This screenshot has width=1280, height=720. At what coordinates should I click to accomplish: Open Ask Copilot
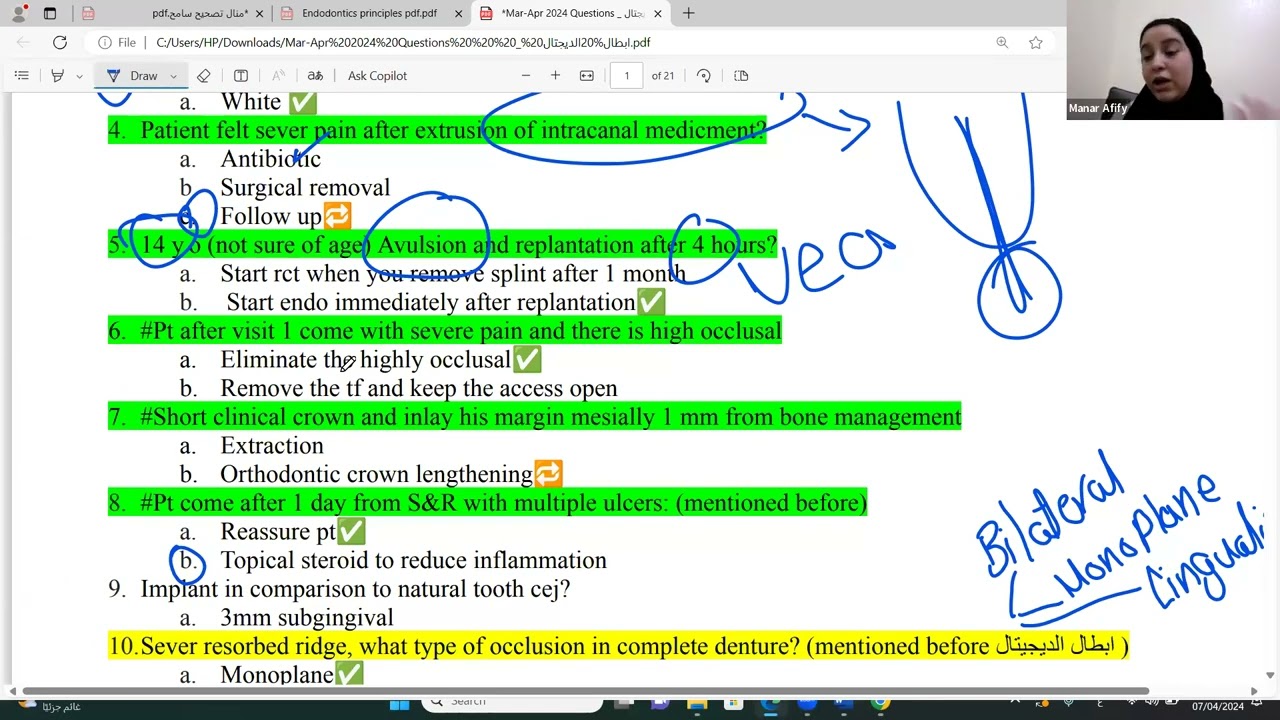coord(377,76)
